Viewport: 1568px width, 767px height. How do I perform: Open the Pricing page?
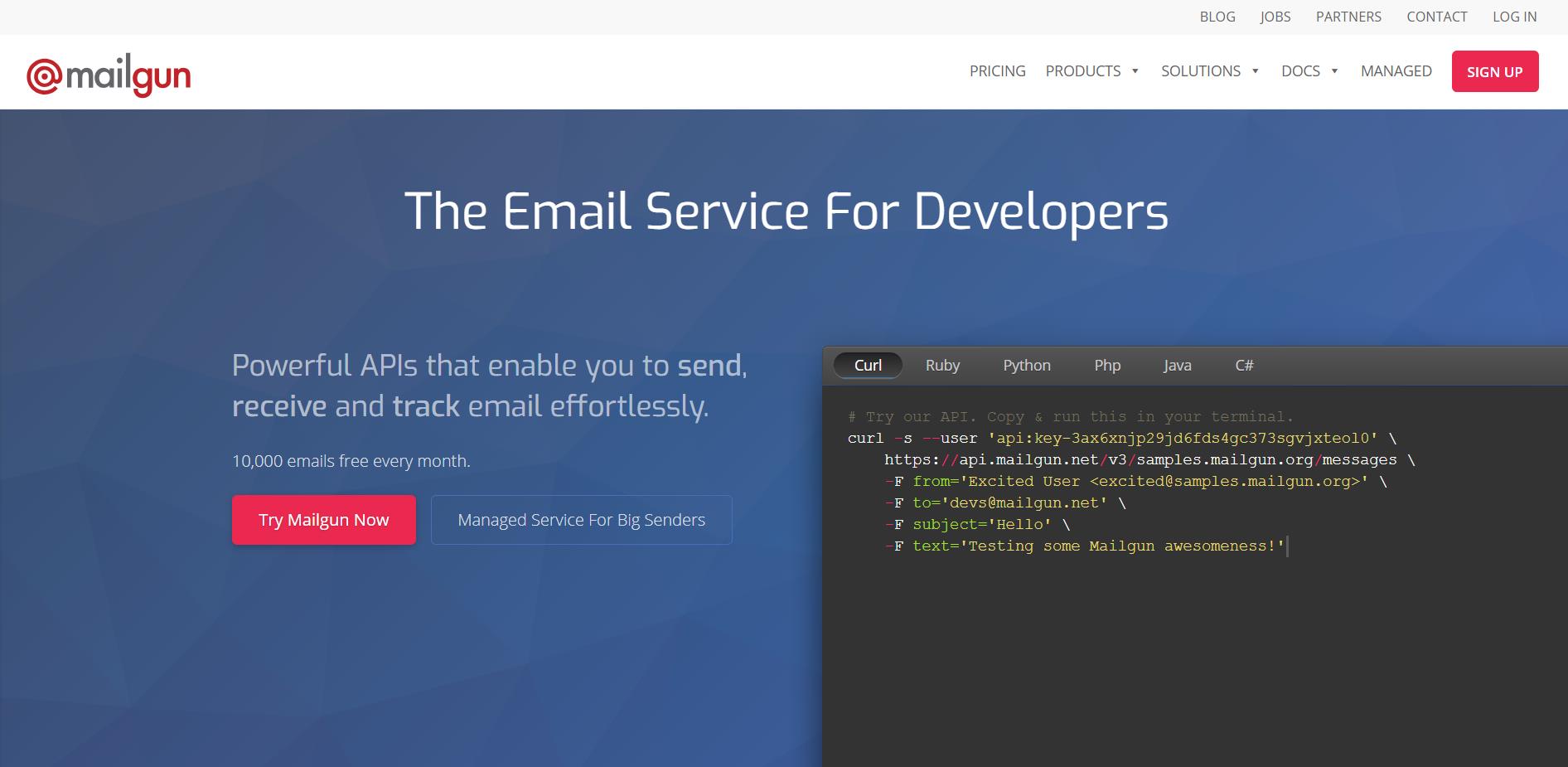997,71
